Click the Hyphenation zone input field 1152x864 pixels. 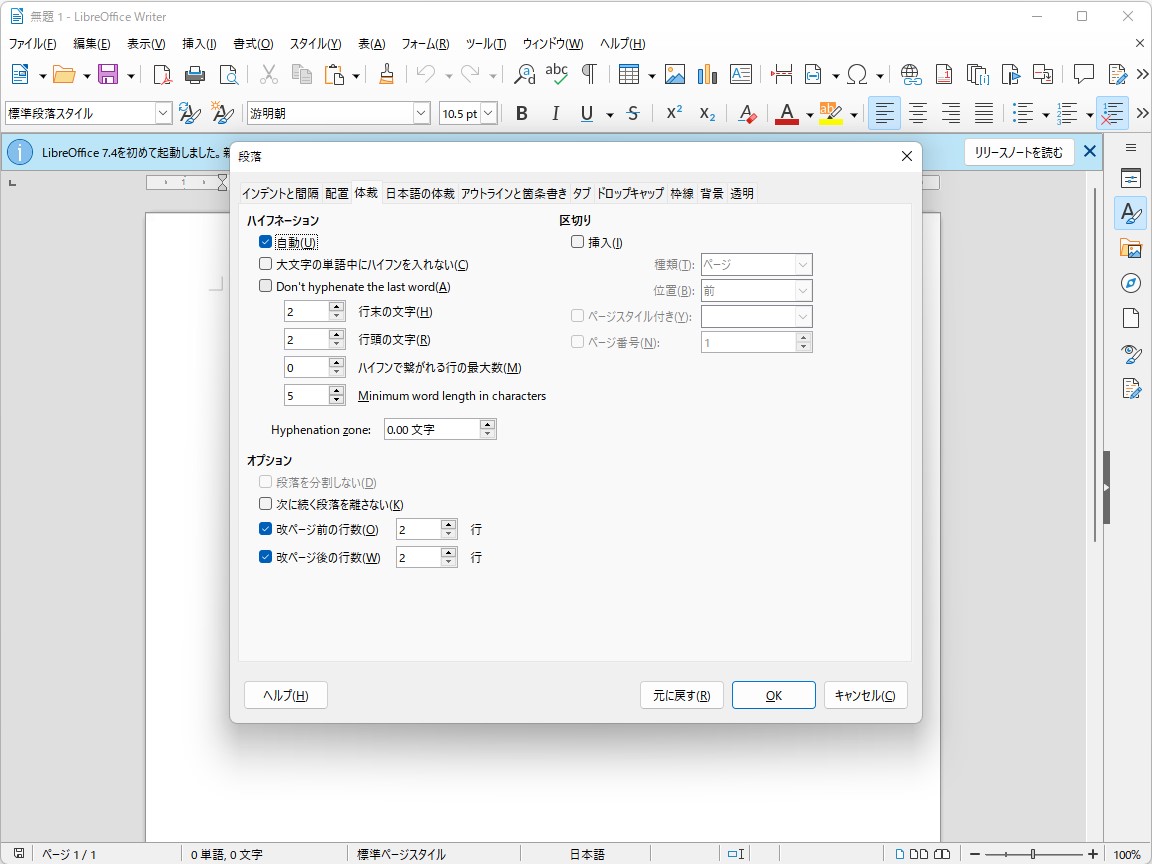click(432, 429)
